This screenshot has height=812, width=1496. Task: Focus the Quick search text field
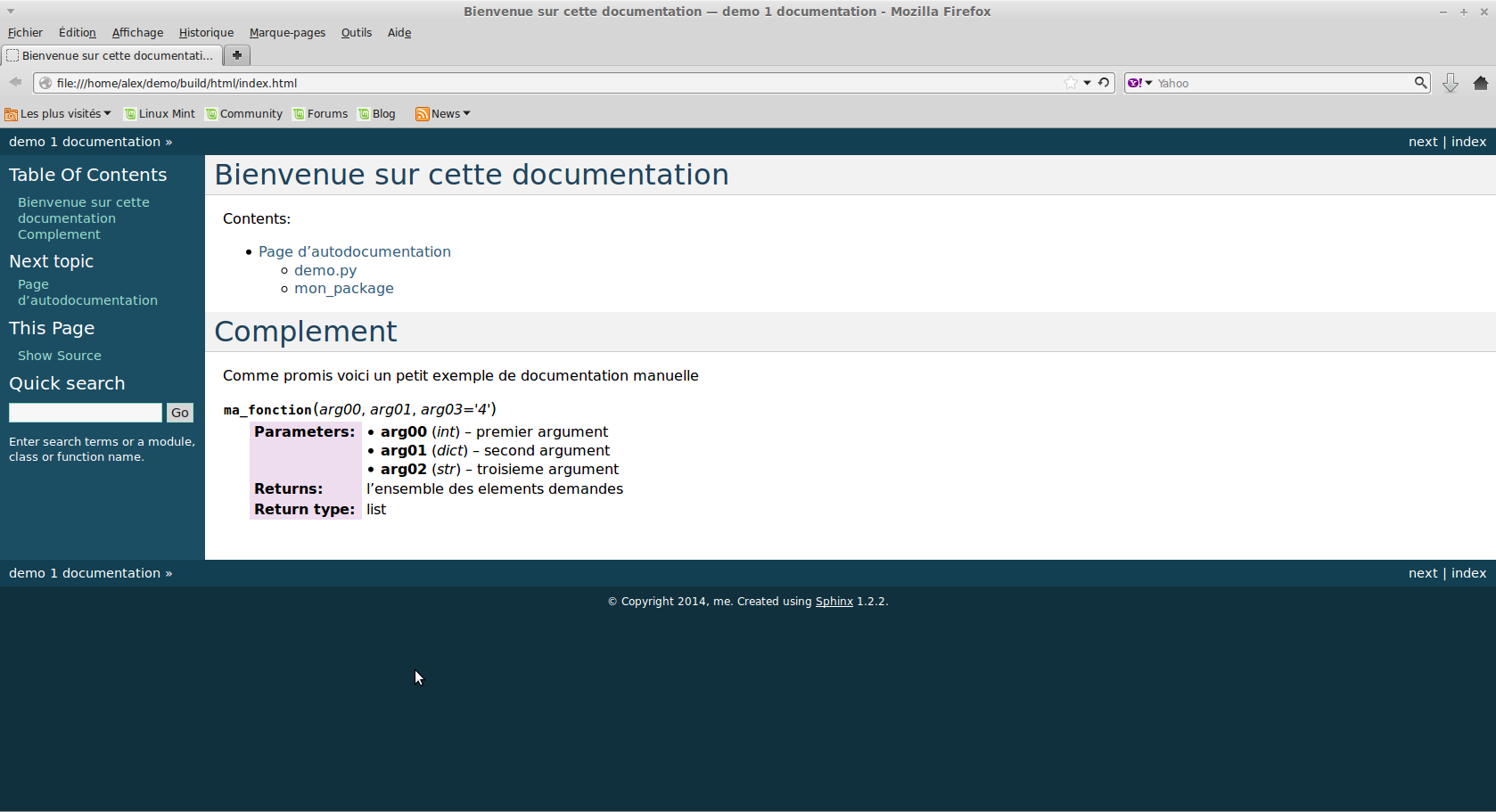(x=86, y=413)
